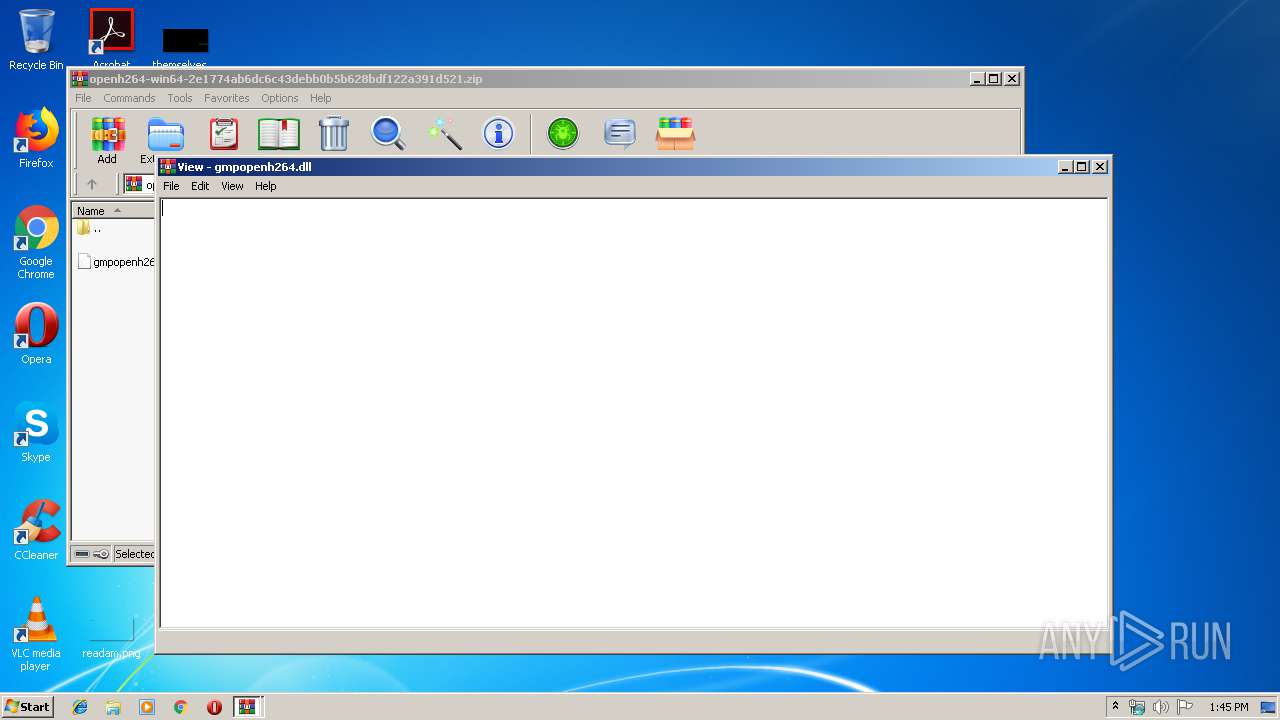1280x720 pixels.
Task: Open Help menu in the View window
Action: tap(265, 186)
